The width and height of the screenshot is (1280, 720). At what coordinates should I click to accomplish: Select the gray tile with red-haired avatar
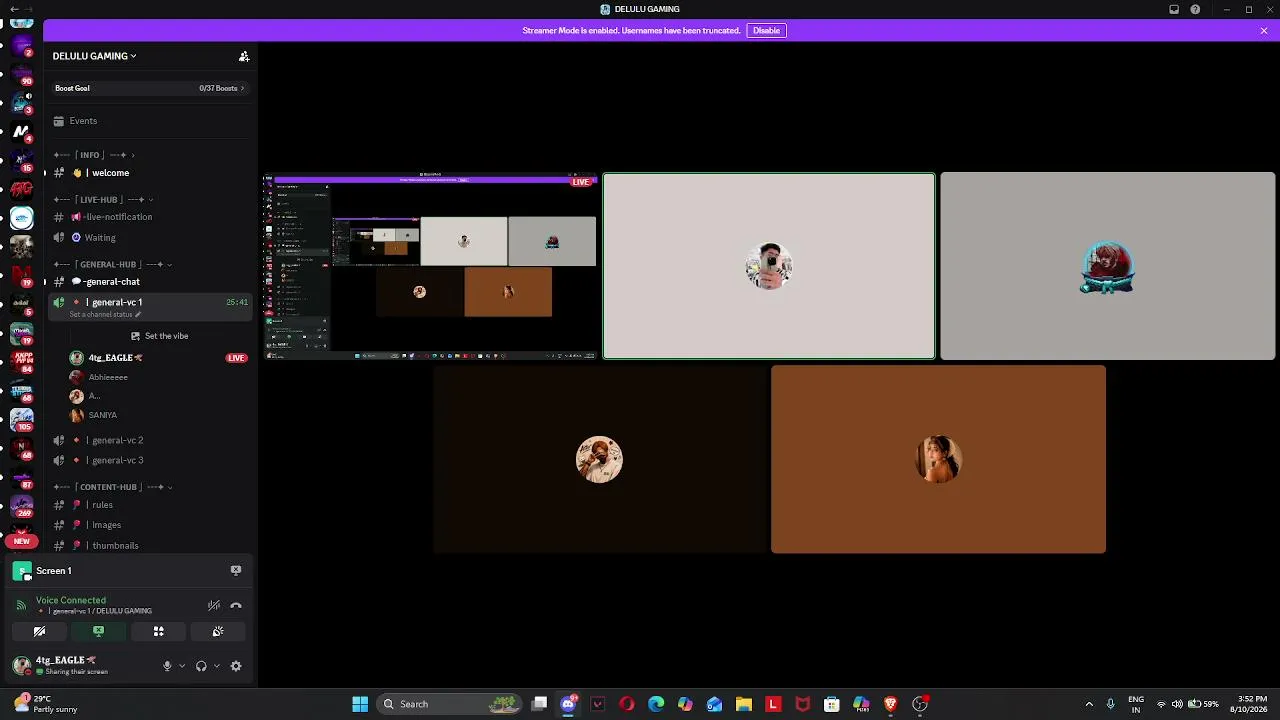1108,266
